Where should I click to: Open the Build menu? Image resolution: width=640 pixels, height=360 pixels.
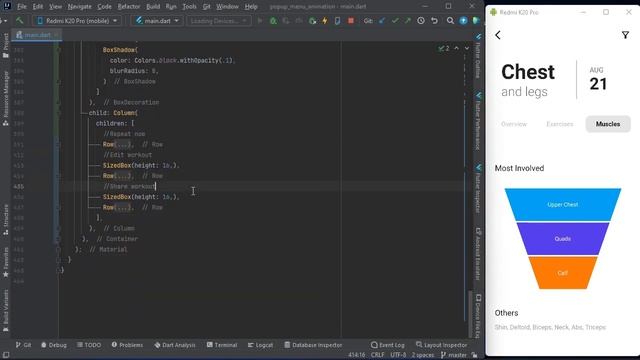tap(153, 7)
